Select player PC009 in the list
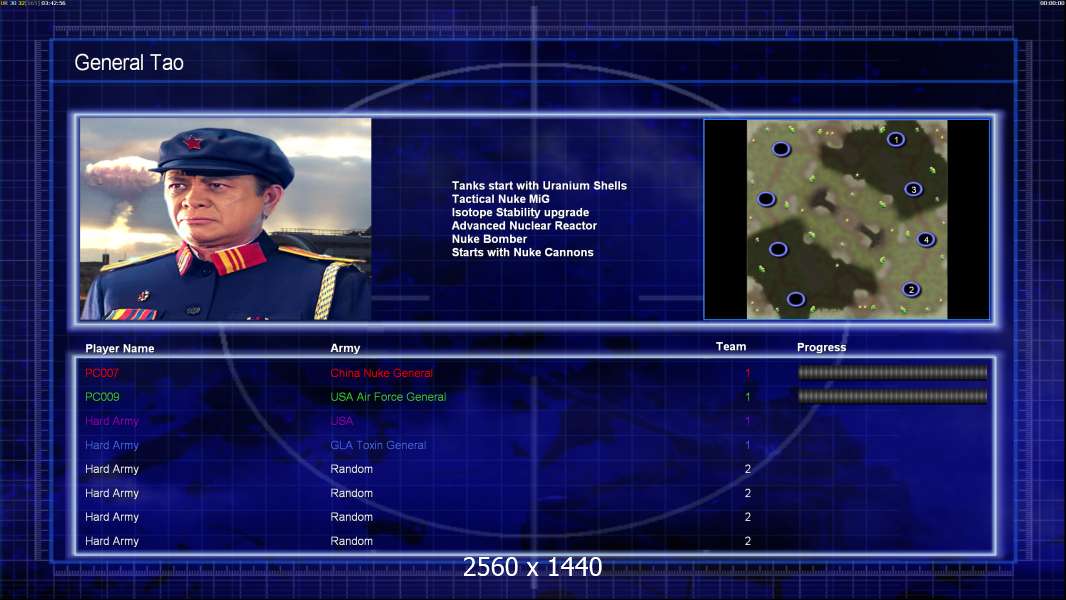The width and height of the screenshot is (1066, 600). pos(102,397)
